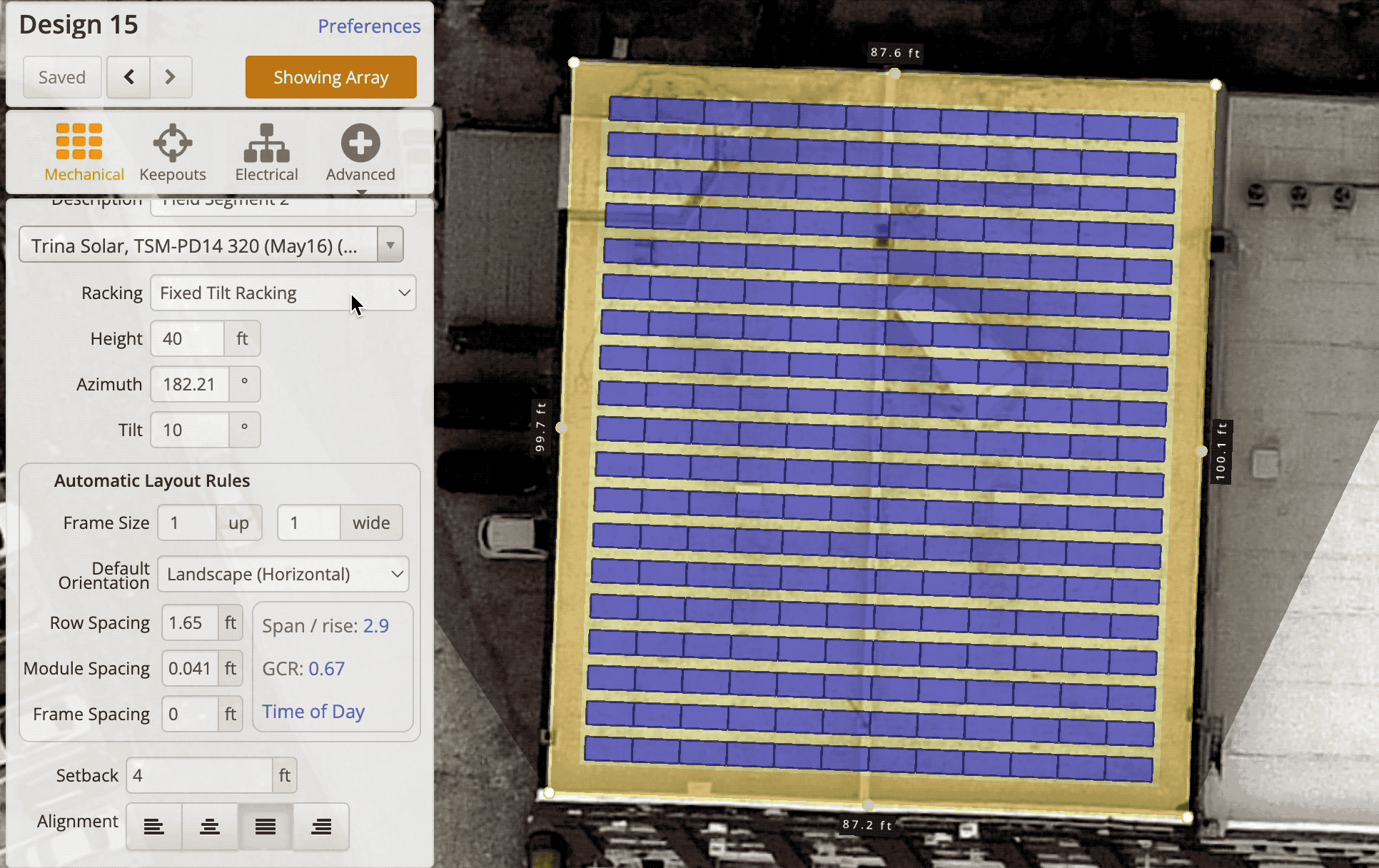
Task: Select center alignment icon
Action: 209,827
